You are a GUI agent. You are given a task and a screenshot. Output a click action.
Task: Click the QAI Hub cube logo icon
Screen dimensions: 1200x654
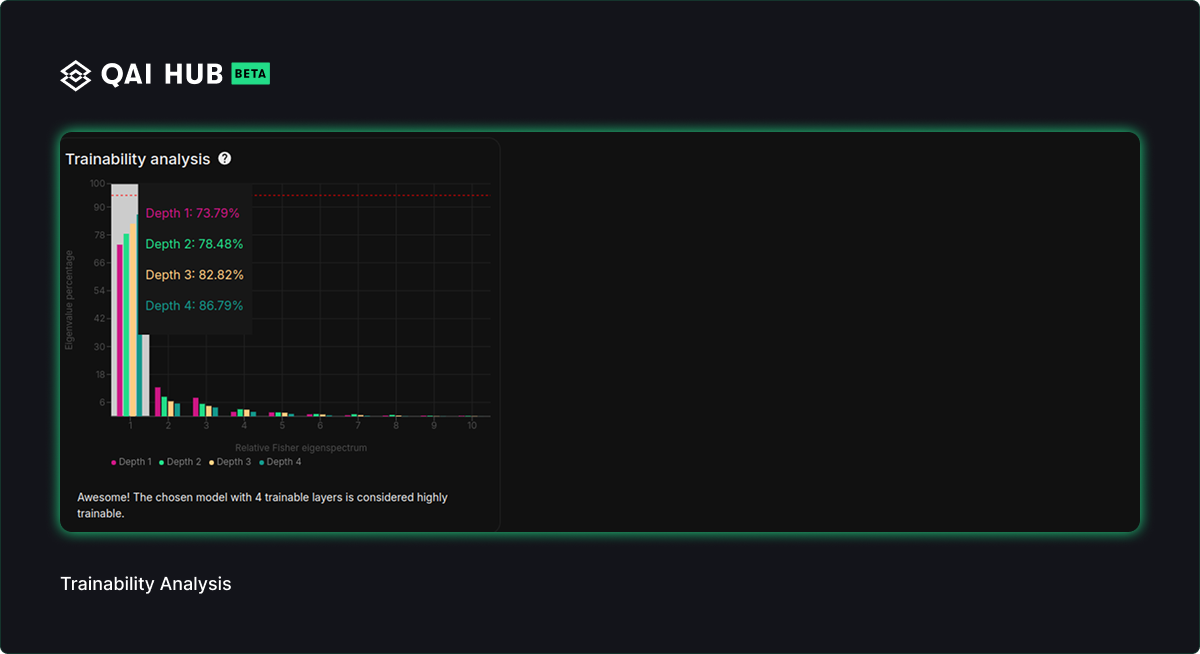(76, 75)
